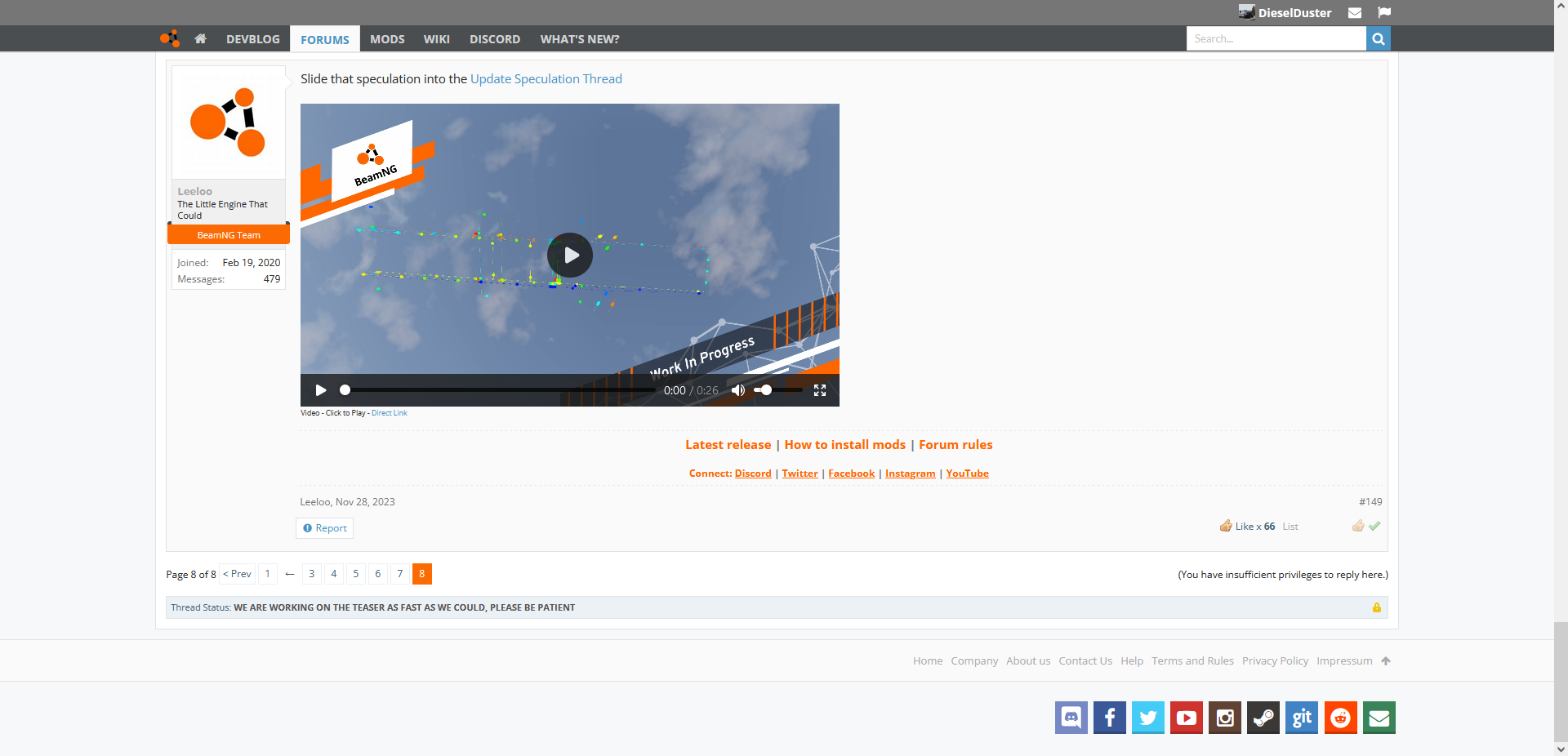Open the Latest release link

click(x=728, y=445)
